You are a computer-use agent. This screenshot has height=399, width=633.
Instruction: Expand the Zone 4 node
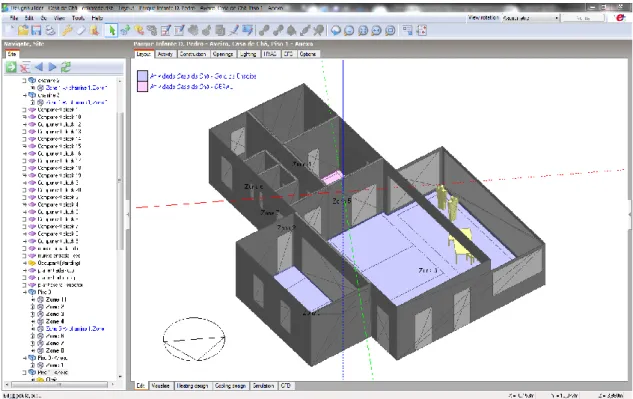[33, 321]
